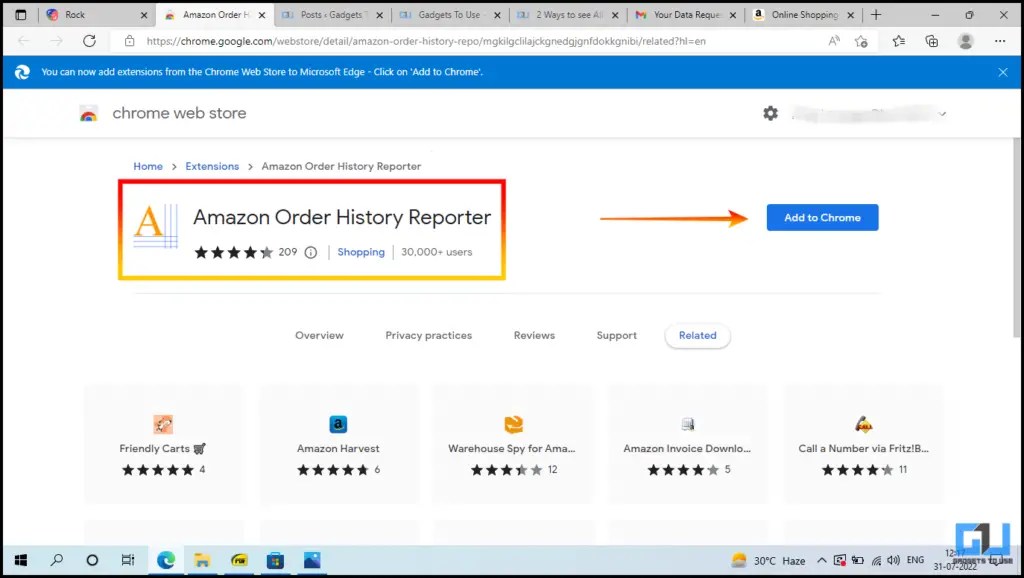This screenshot has height=578, width=1024.
Task: Switch to the Reviews tab
Action: (x=534, y=335)
